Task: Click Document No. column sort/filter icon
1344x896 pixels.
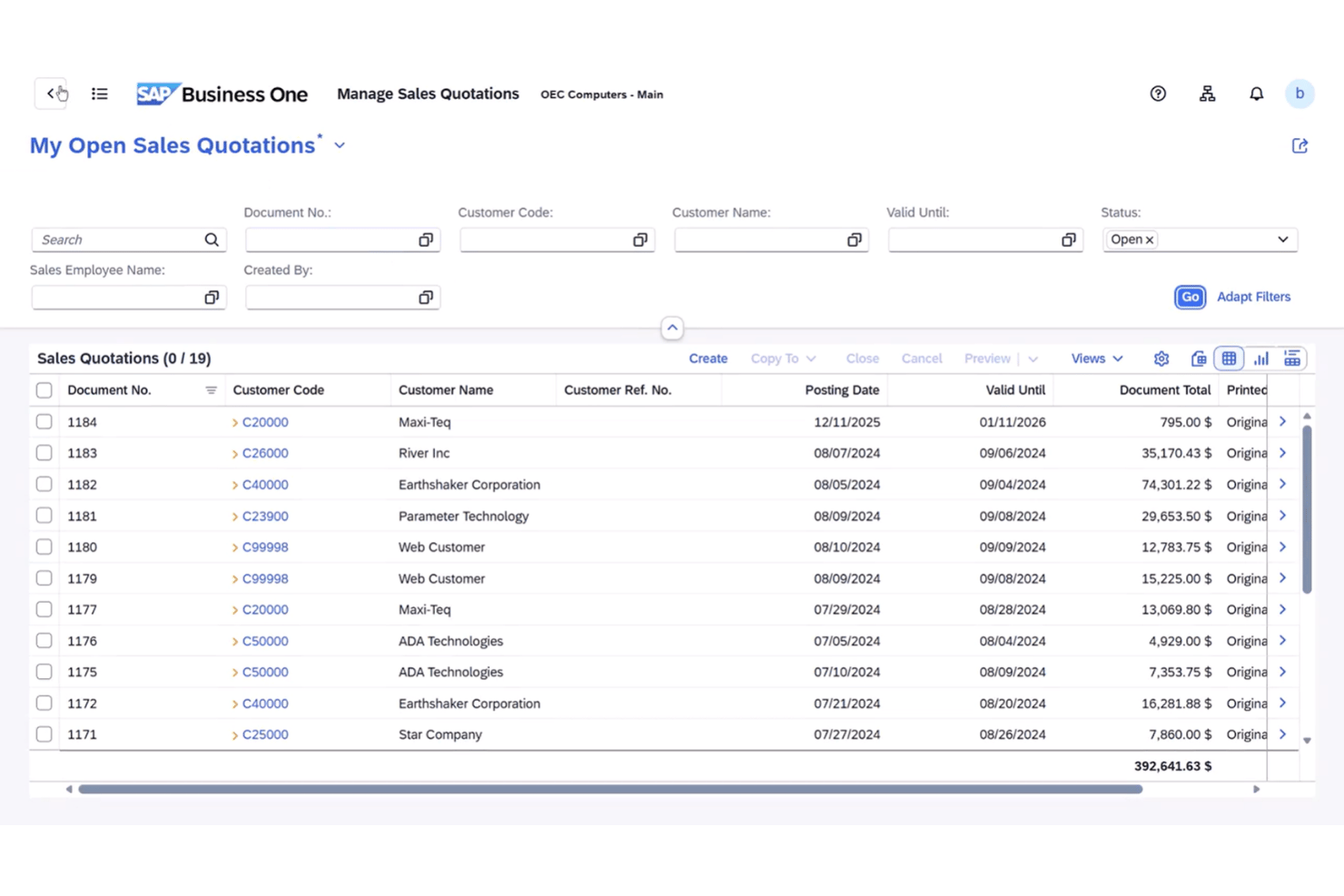Action: [x=211, y=390]
